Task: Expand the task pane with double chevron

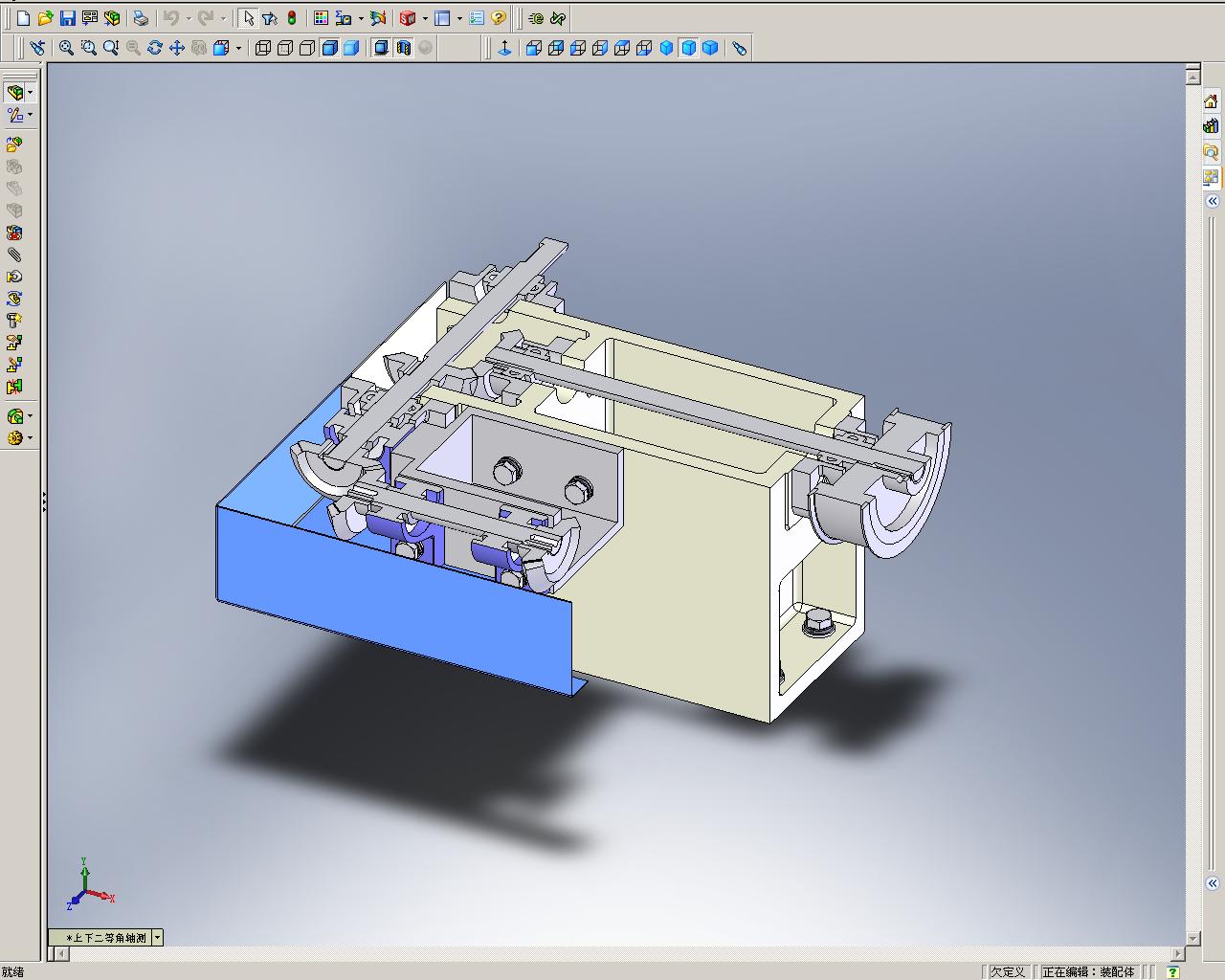Action: [1212, 201]
